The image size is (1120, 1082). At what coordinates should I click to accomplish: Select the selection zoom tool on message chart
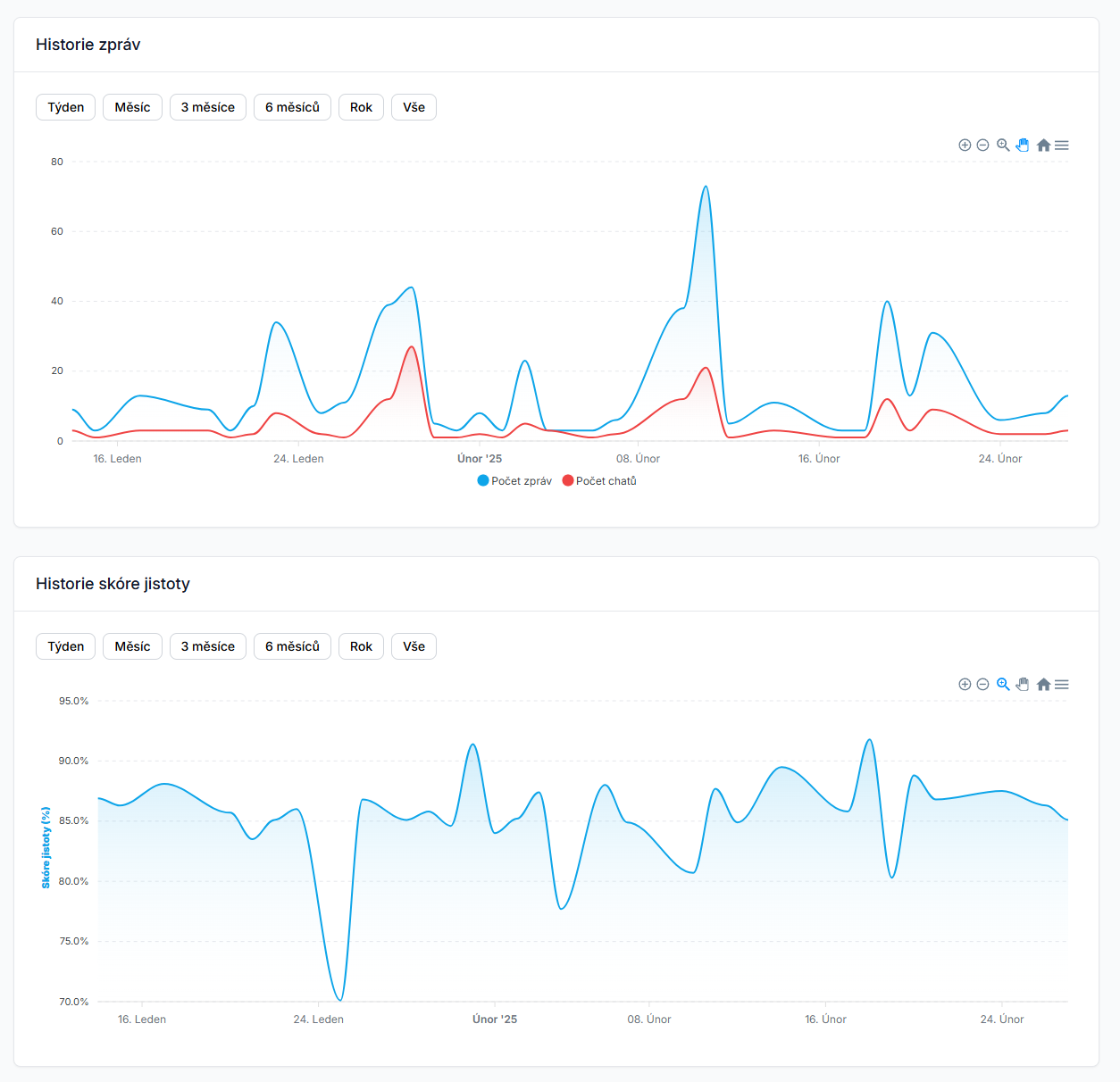tap(1003, 145)
